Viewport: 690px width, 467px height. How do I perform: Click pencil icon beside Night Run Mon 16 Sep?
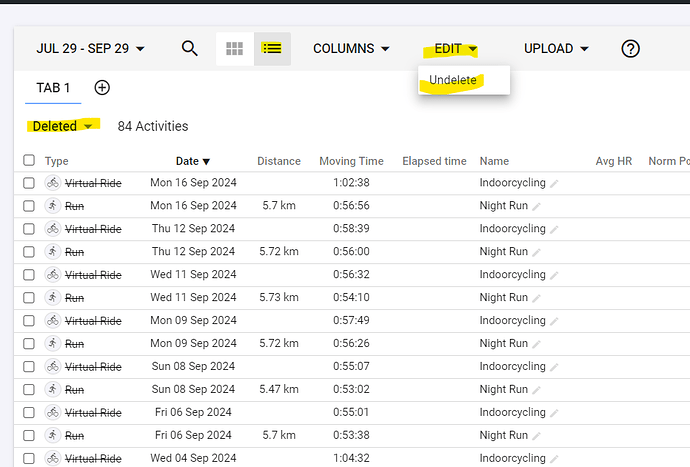tap(536, 206)
